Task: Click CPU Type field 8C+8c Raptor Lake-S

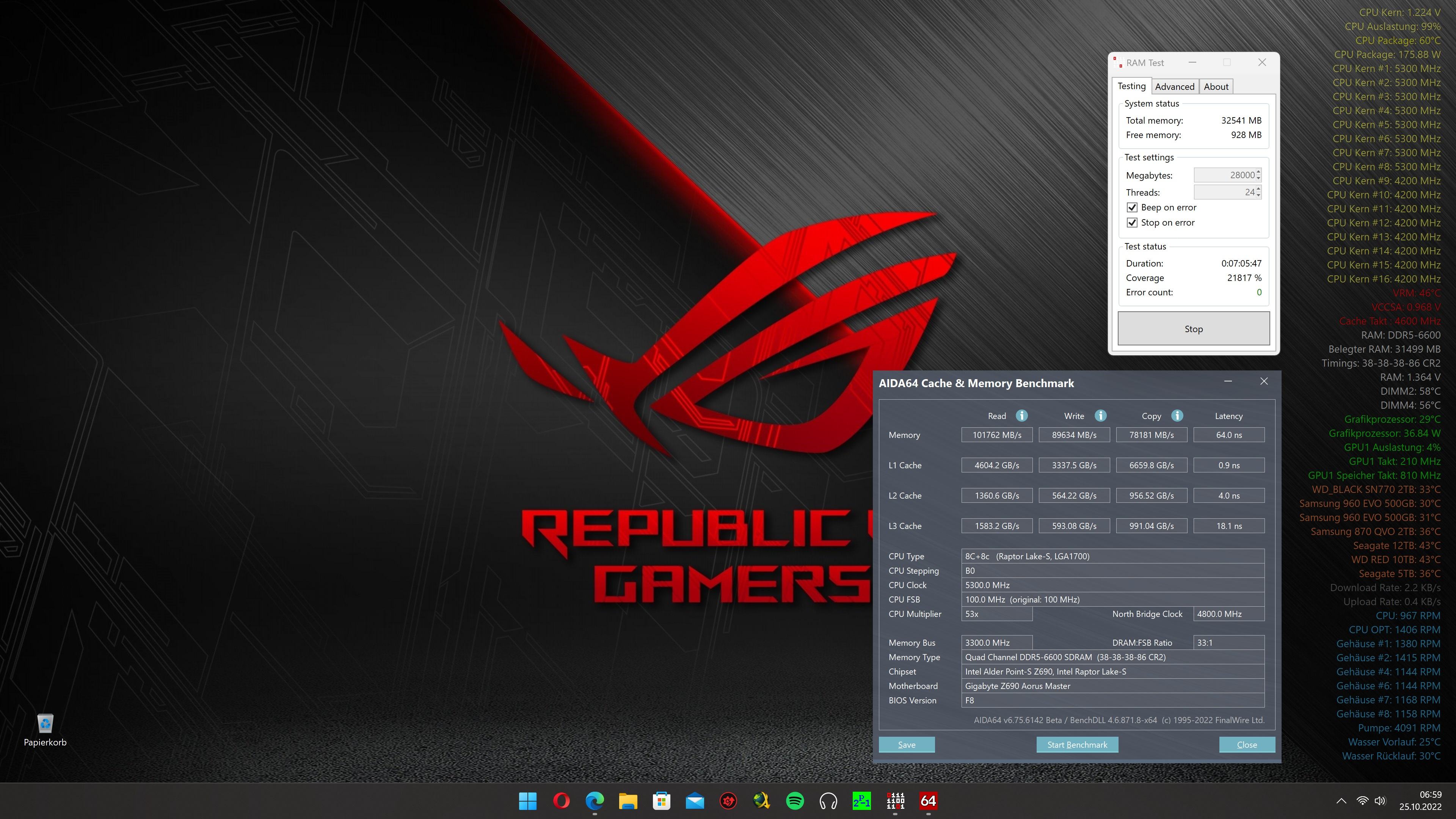Action: coord(1113,556)
